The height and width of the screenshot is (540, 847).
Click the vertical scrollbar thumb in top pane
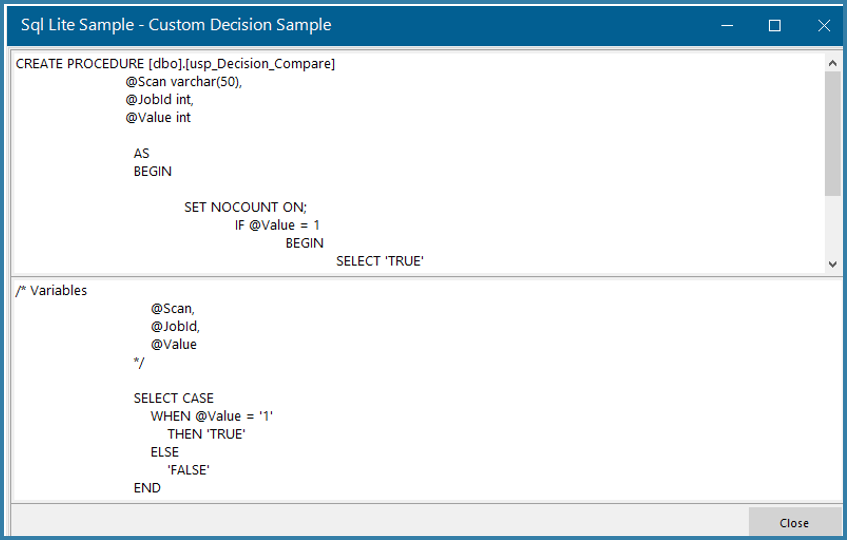click(832, 130)
